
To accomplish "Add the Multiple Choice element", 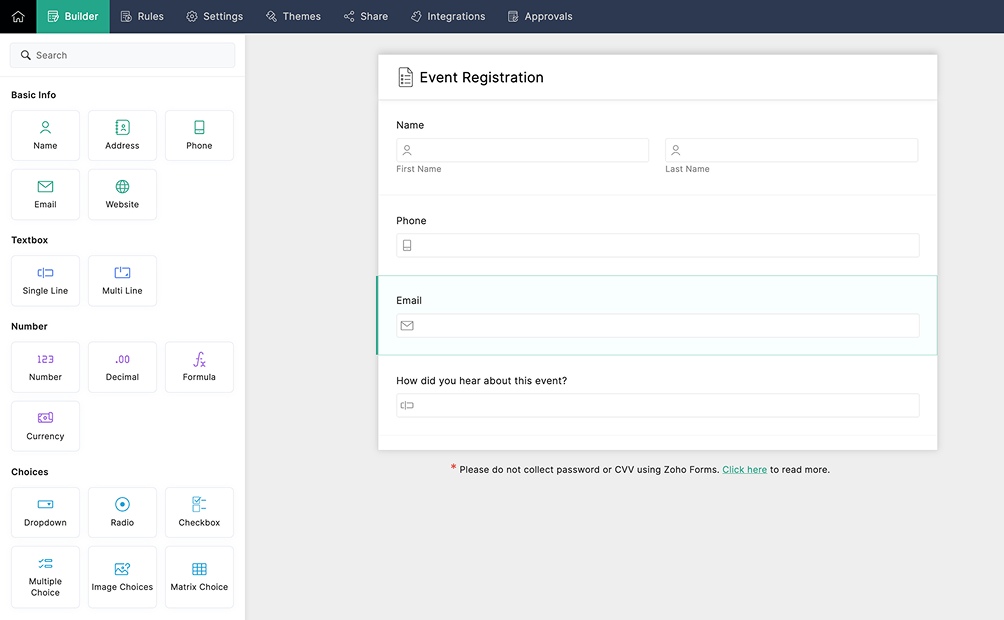I will [45, 577].
